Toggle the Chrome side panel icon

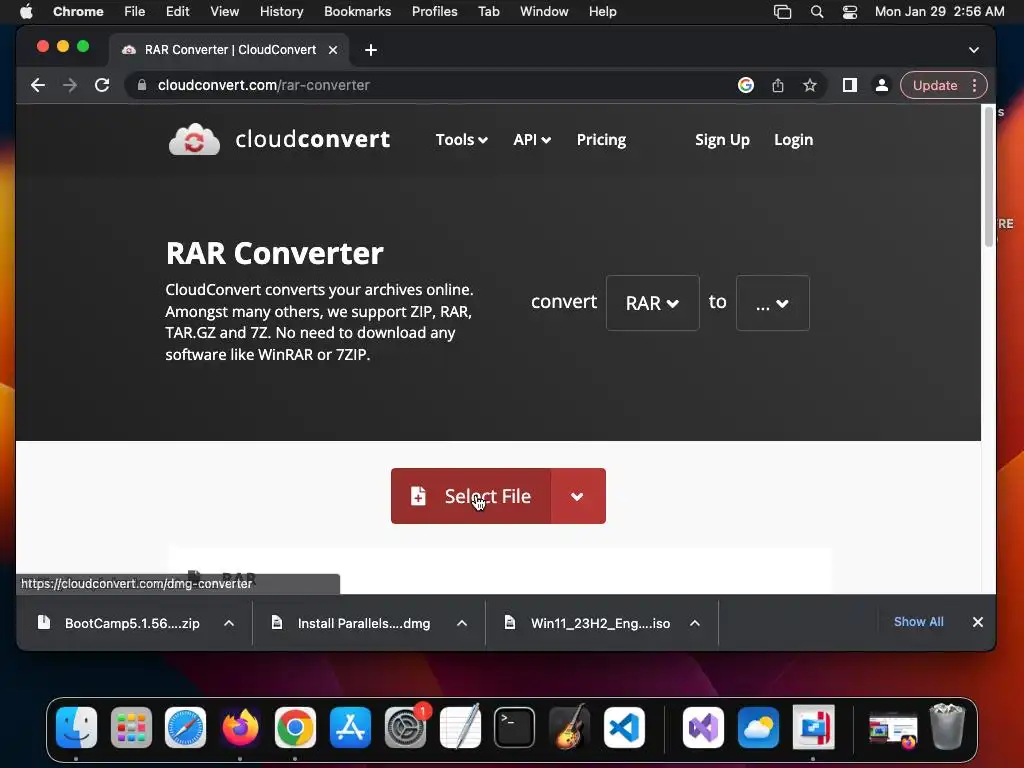click(x=850, y=85)
